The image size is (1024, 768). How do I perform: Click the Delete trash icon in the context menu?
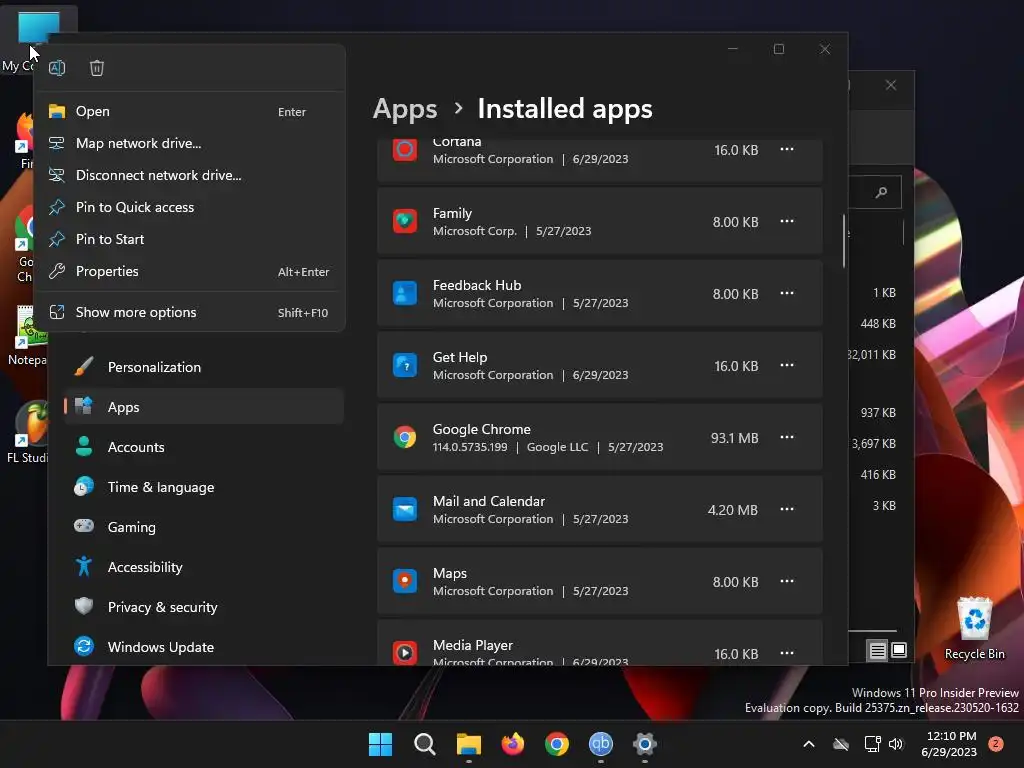click(x=97, y=68)
